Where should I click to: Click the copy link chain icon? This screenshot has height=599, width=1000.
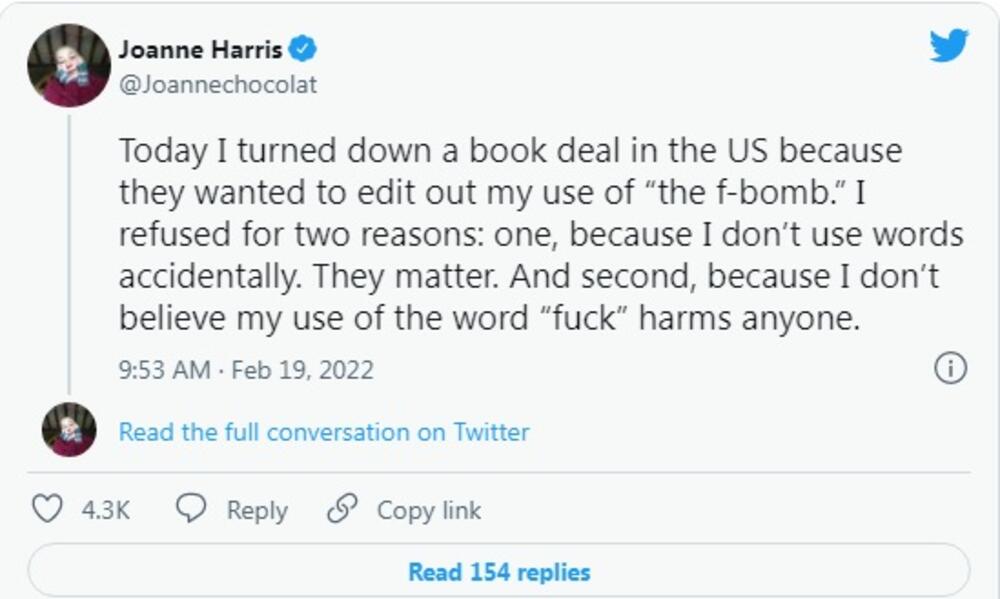pyautogui.click(x=342, y=510)
